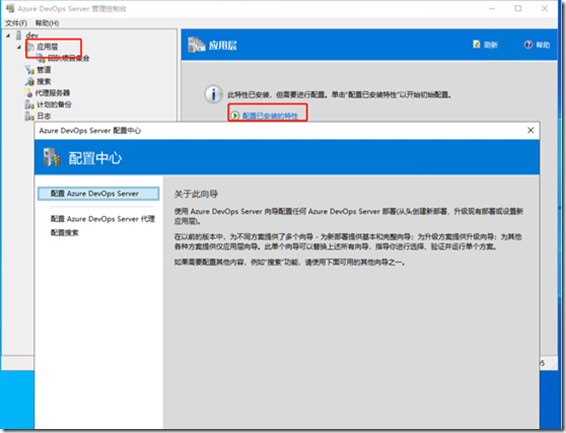Click the 帮助 help icon in header
The height and width of the screenshot is (433, 566).
528,44
